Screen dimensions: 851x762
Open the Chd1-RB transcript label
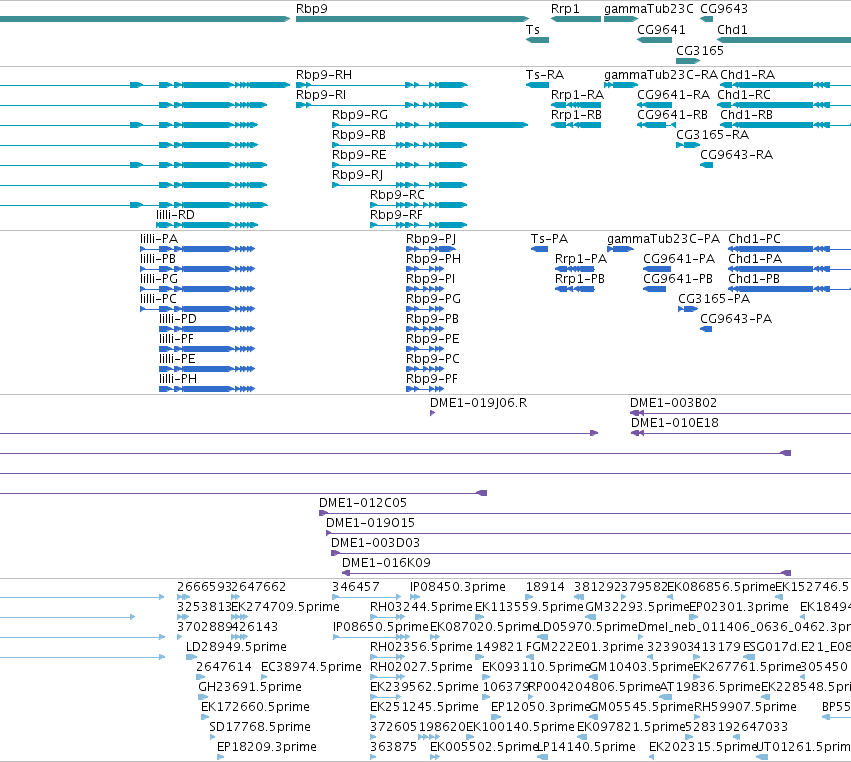pyautogui.click(x=746, y=115)
